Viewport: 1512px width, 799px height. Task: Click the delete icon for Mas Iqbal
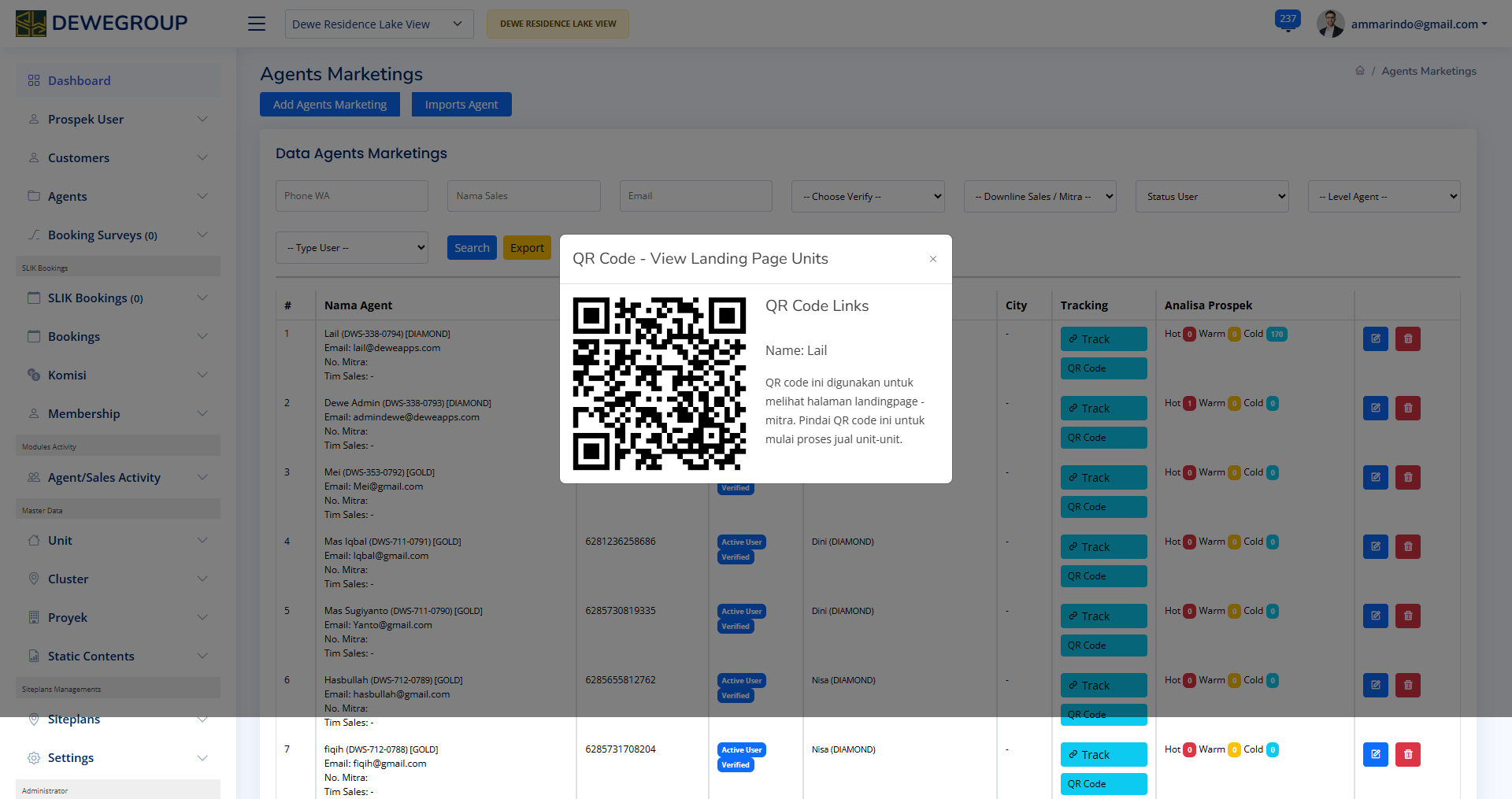coord(1407,546)
